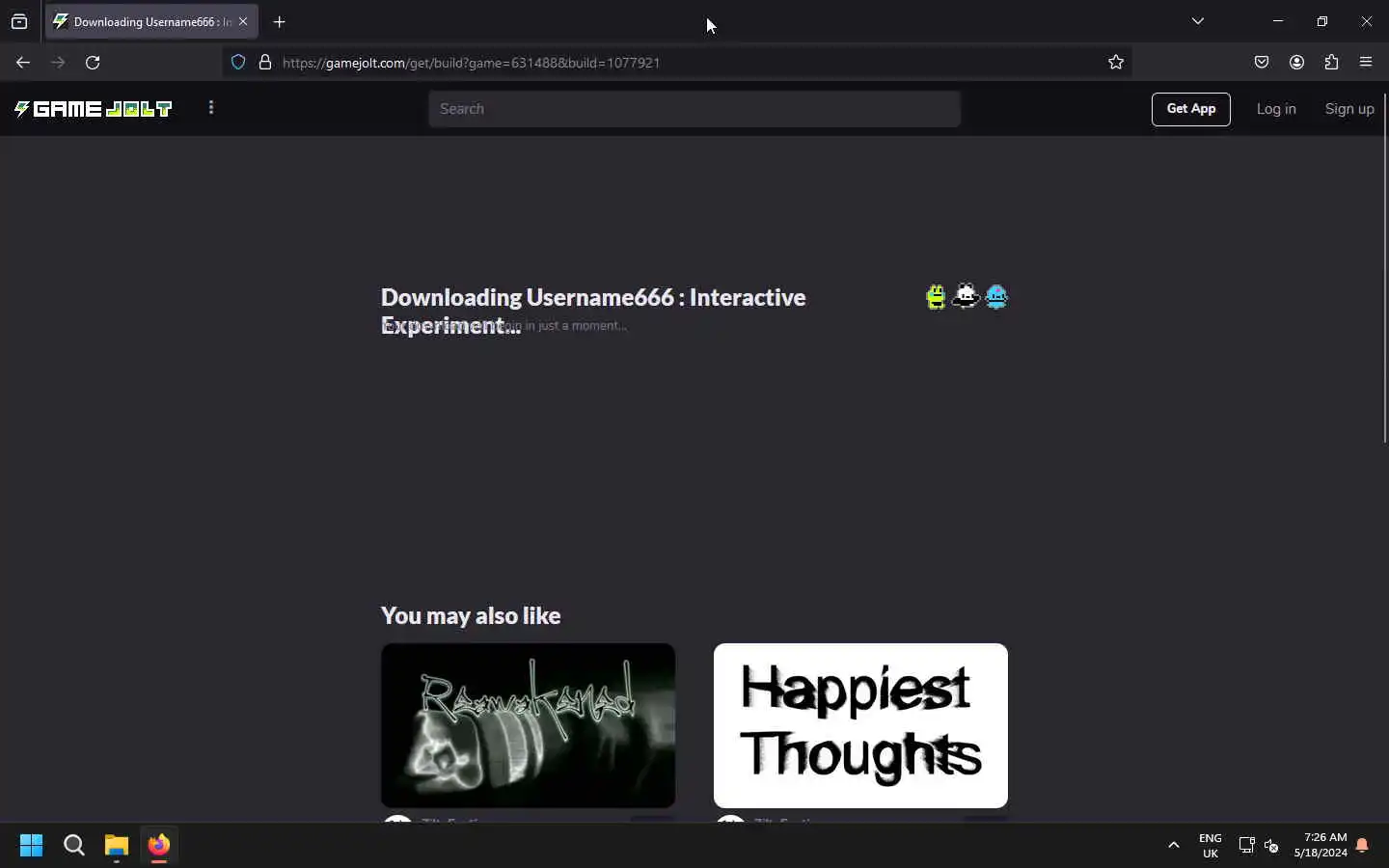
Task: Click the Game Jolt logo
Action: [x=94, y=109]
